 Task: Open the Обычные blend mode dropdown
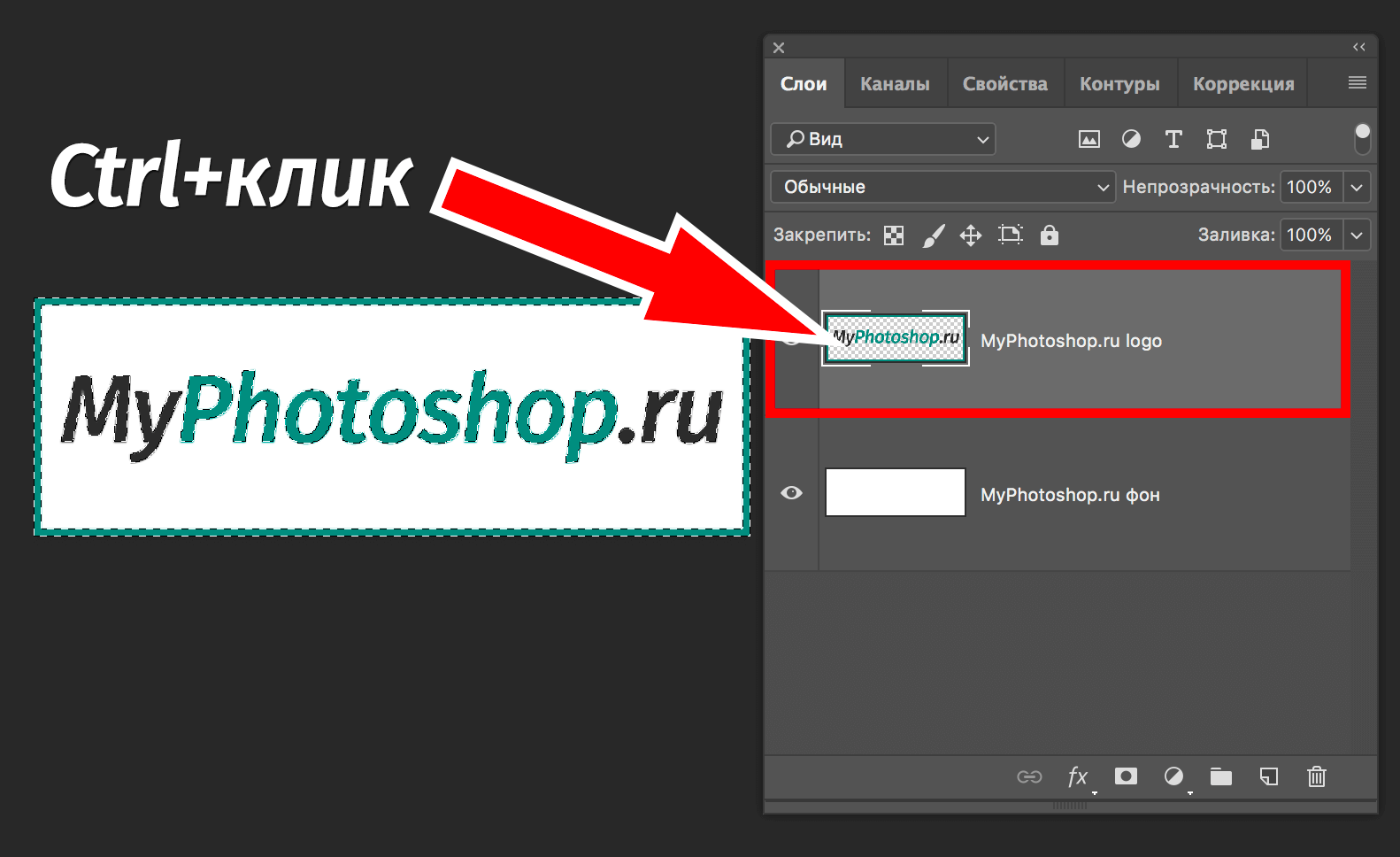(x=942, y=187)
